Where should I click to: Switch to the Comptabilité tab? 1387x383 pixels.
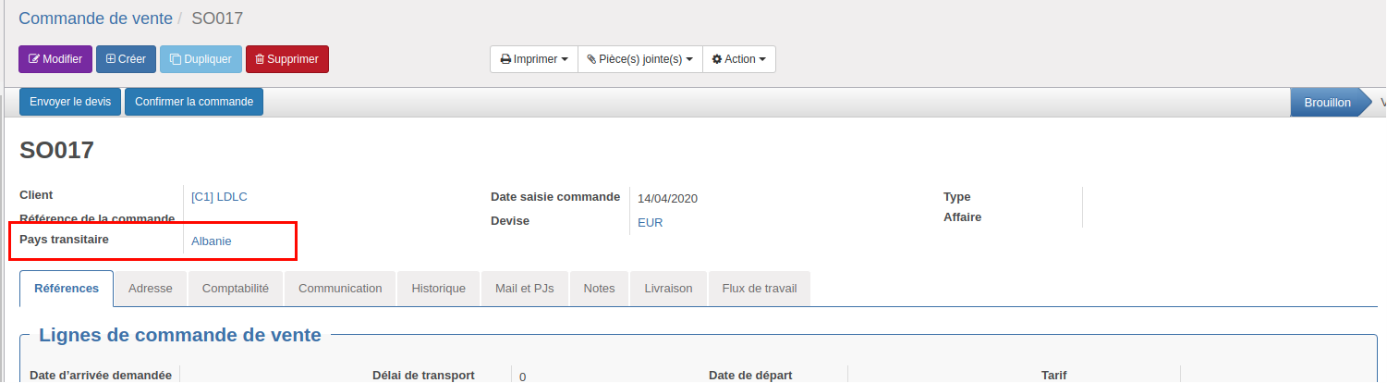[x=235, y=288]
